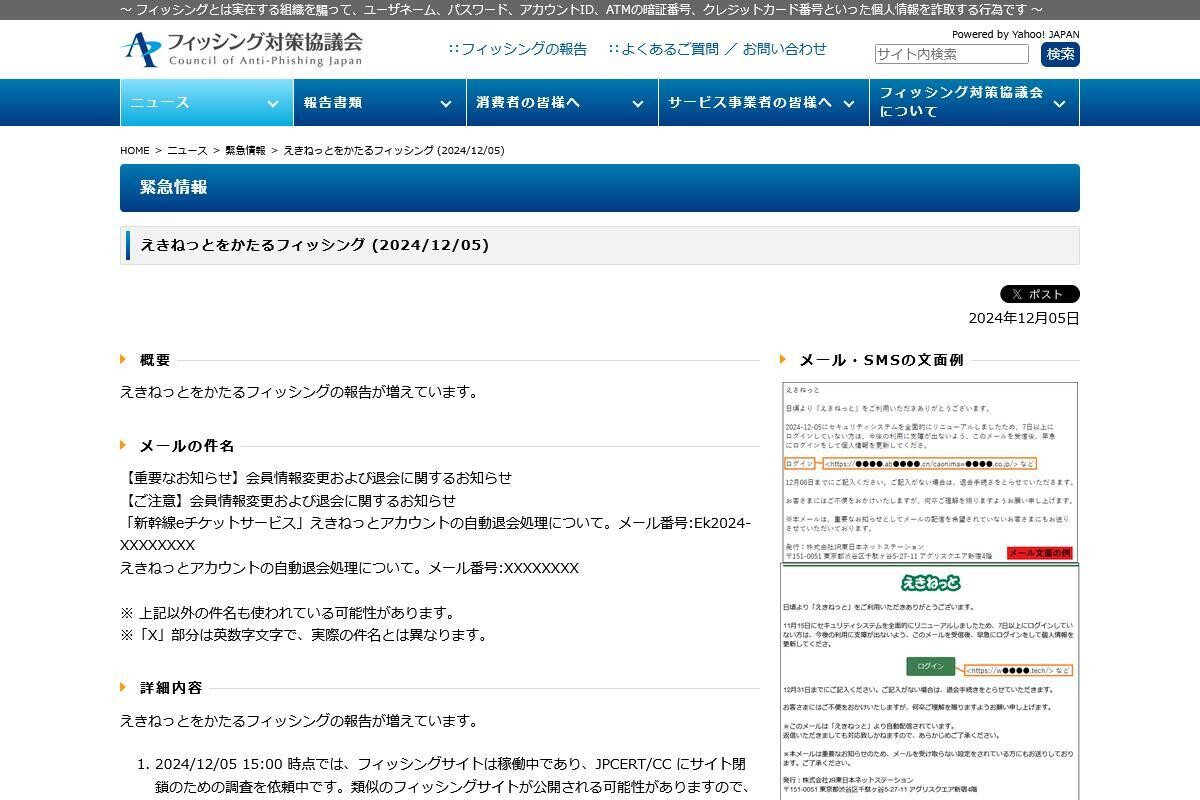This screenshot has width=1200, height=800.
Task: Expand the 協議会について menu chevron
Action: (1059, 103)
